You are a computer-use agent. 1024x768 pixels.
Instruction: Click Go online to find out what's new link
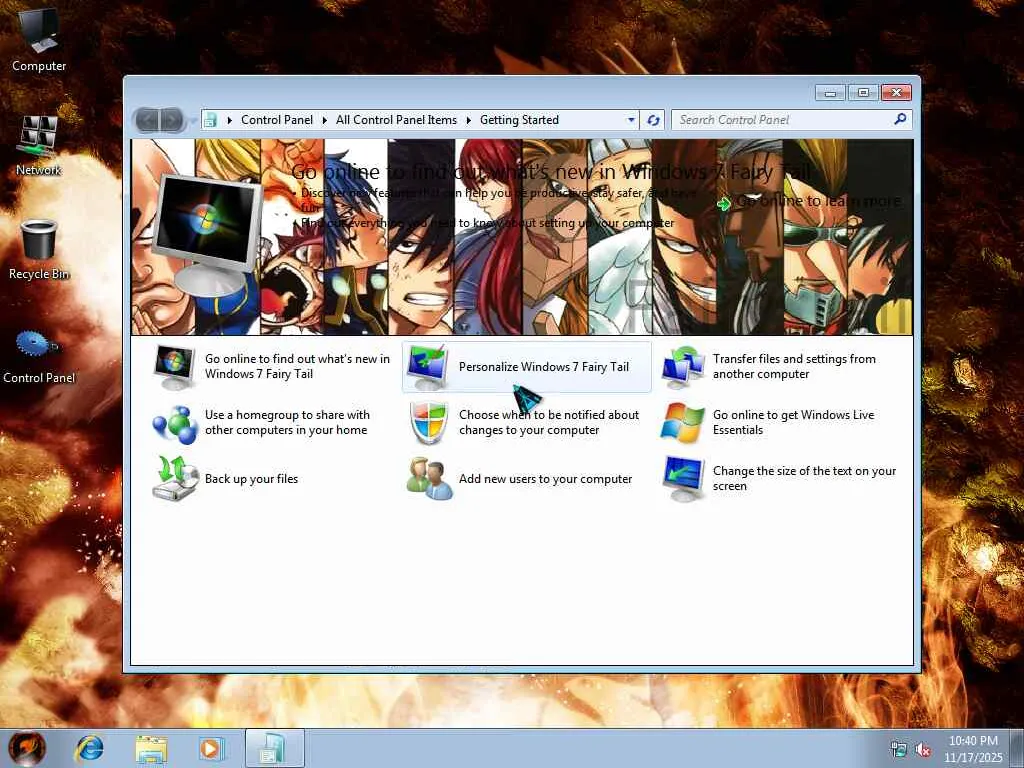point(297,366)
